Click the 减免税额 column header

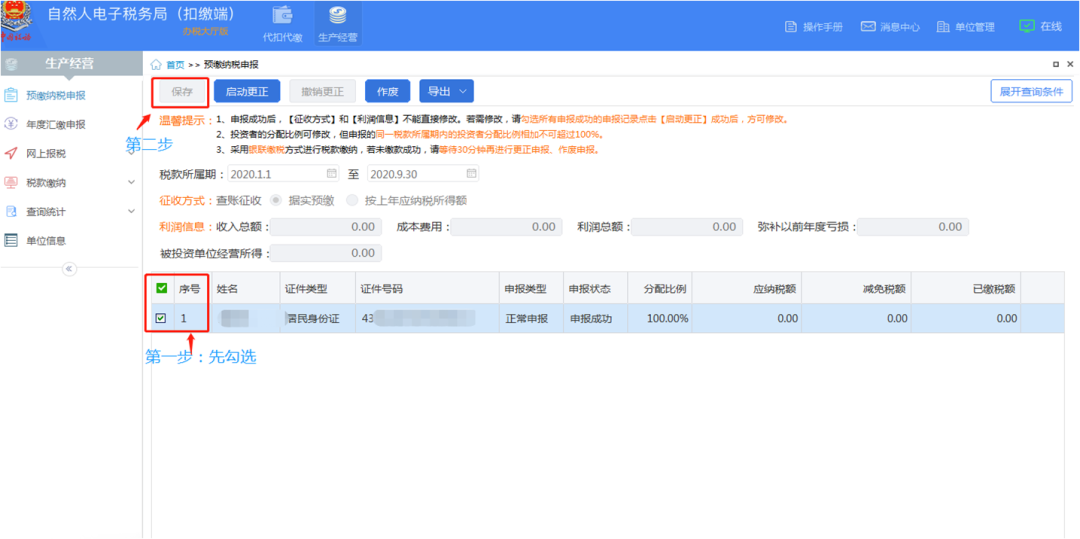(x=856, y=288)
